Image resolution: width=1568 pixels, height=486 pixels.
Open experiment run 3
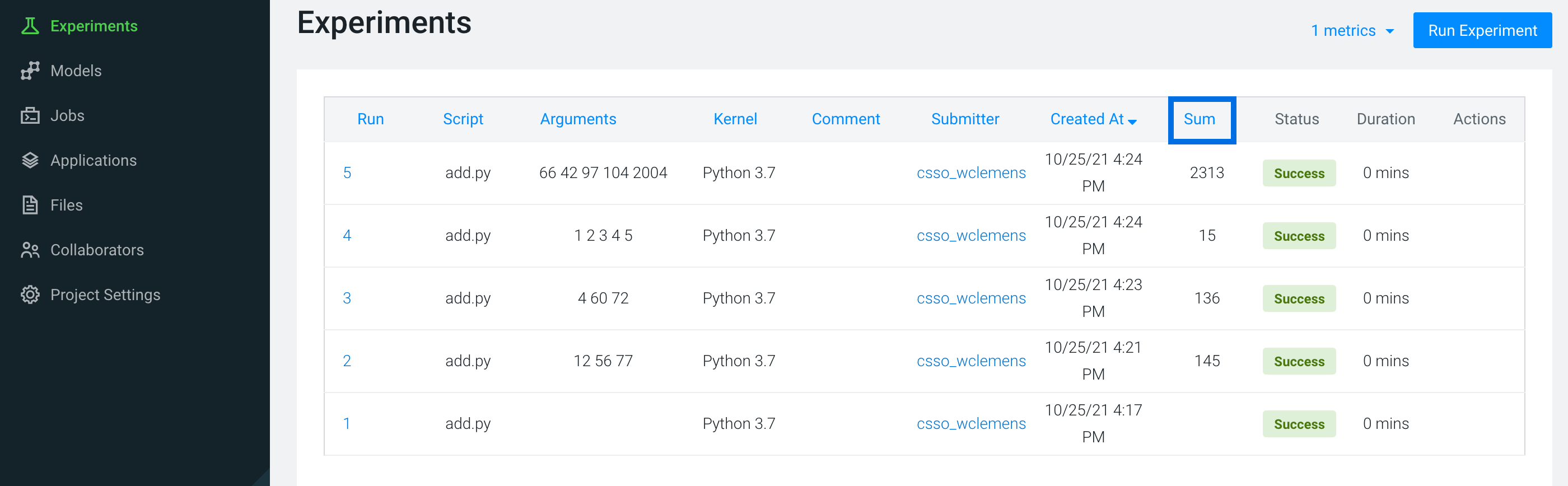pos(347,298)
